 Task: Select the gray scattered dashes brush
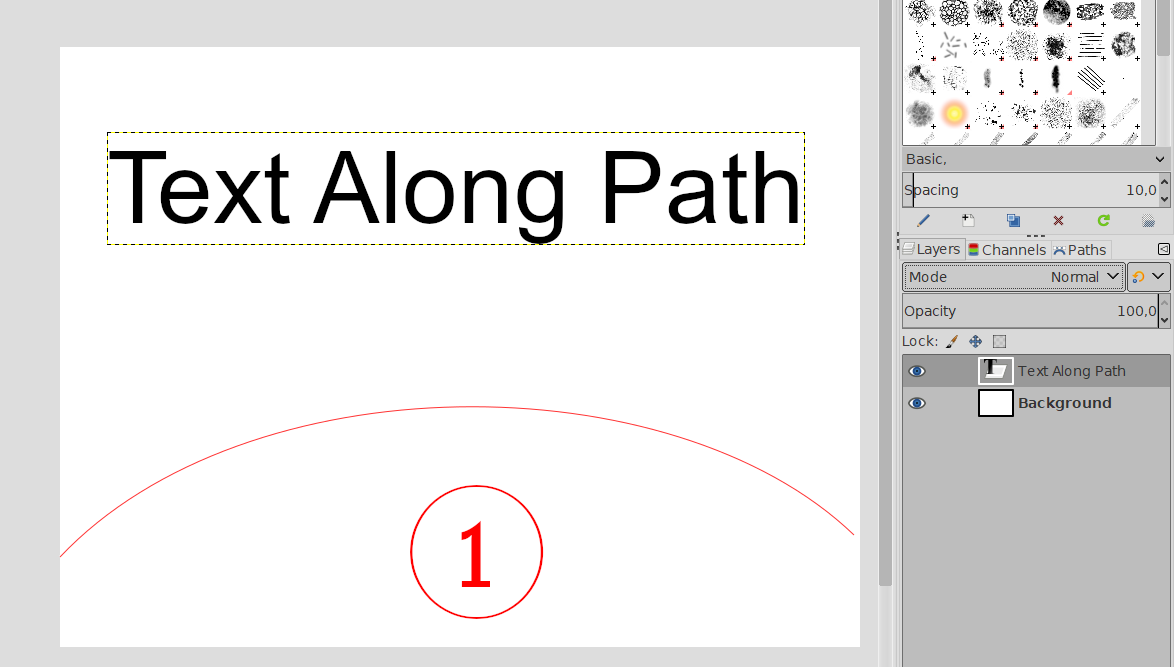(954, 46)
